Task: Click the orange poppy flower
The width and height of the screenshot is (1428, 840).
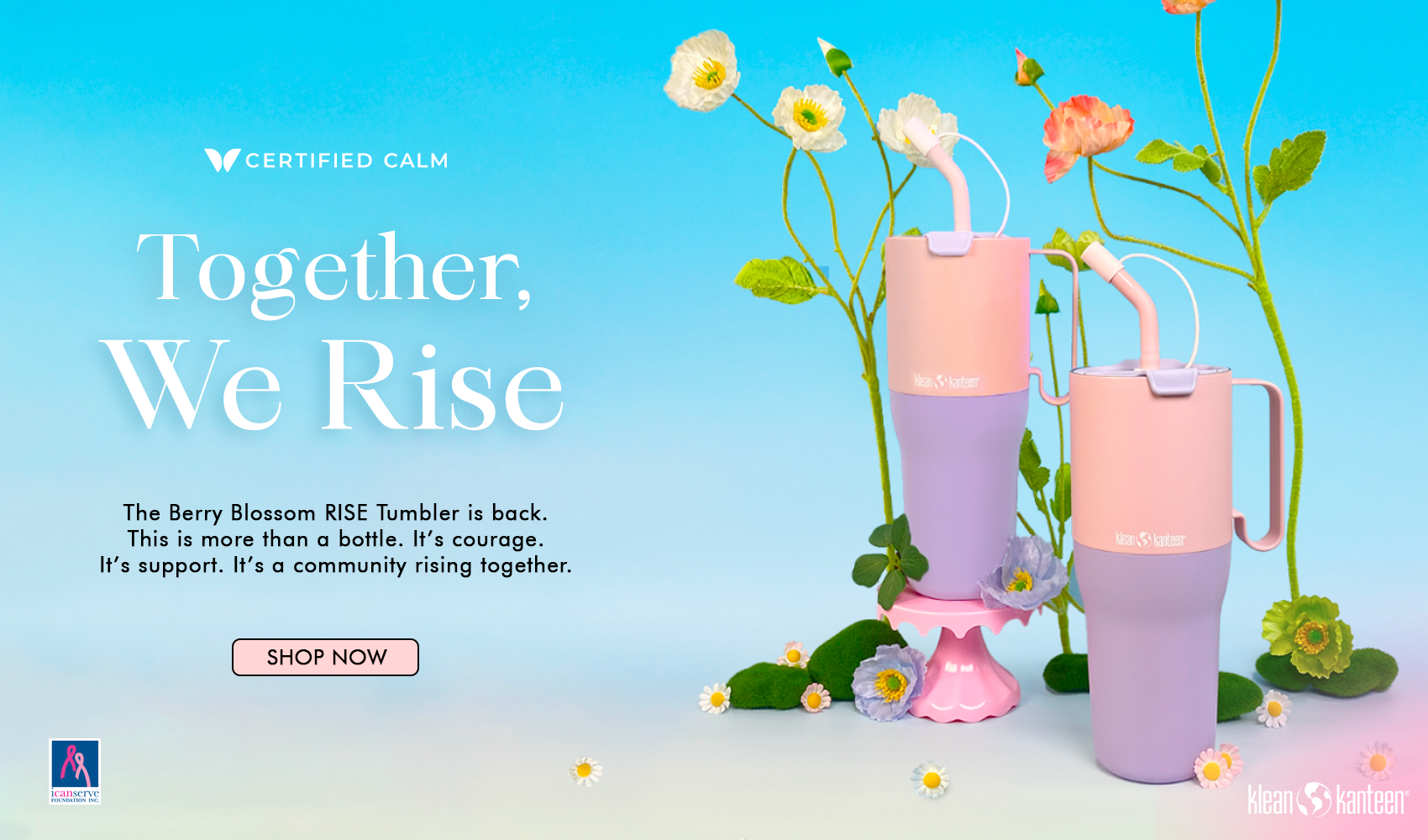Action: tap(1085, 134)
